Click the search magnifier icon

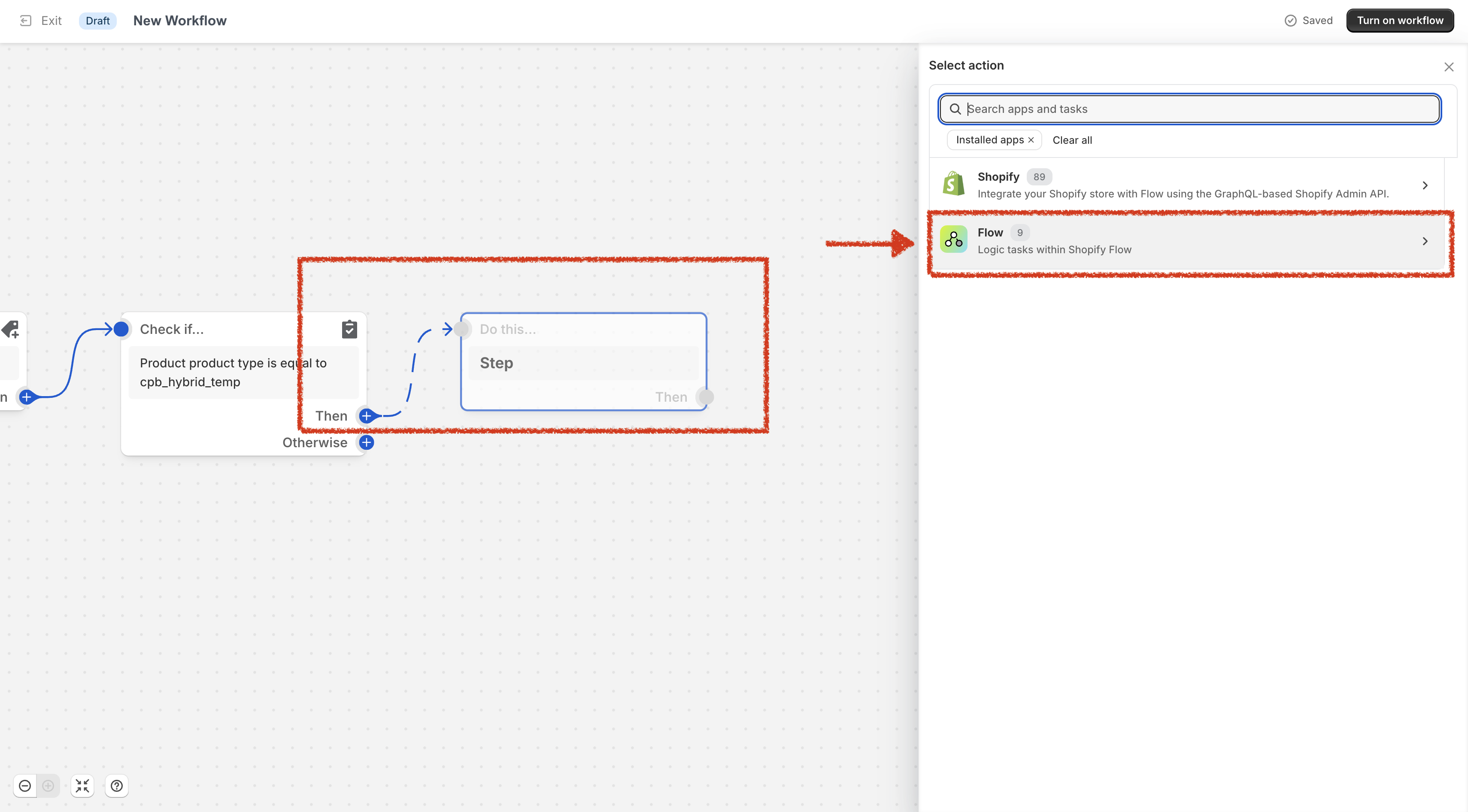coord(955,109)
